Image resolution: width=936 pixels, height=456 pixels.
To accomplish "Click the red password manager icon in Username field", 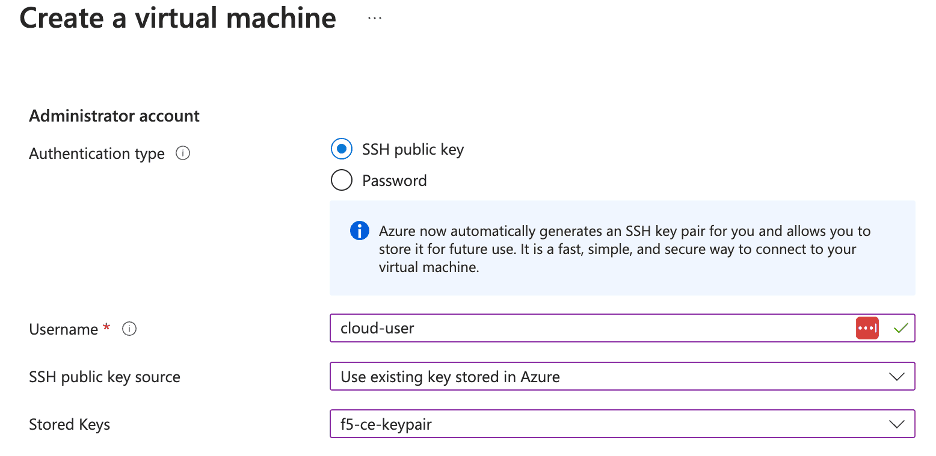I will pyautogui.click(x=867, y=328).
